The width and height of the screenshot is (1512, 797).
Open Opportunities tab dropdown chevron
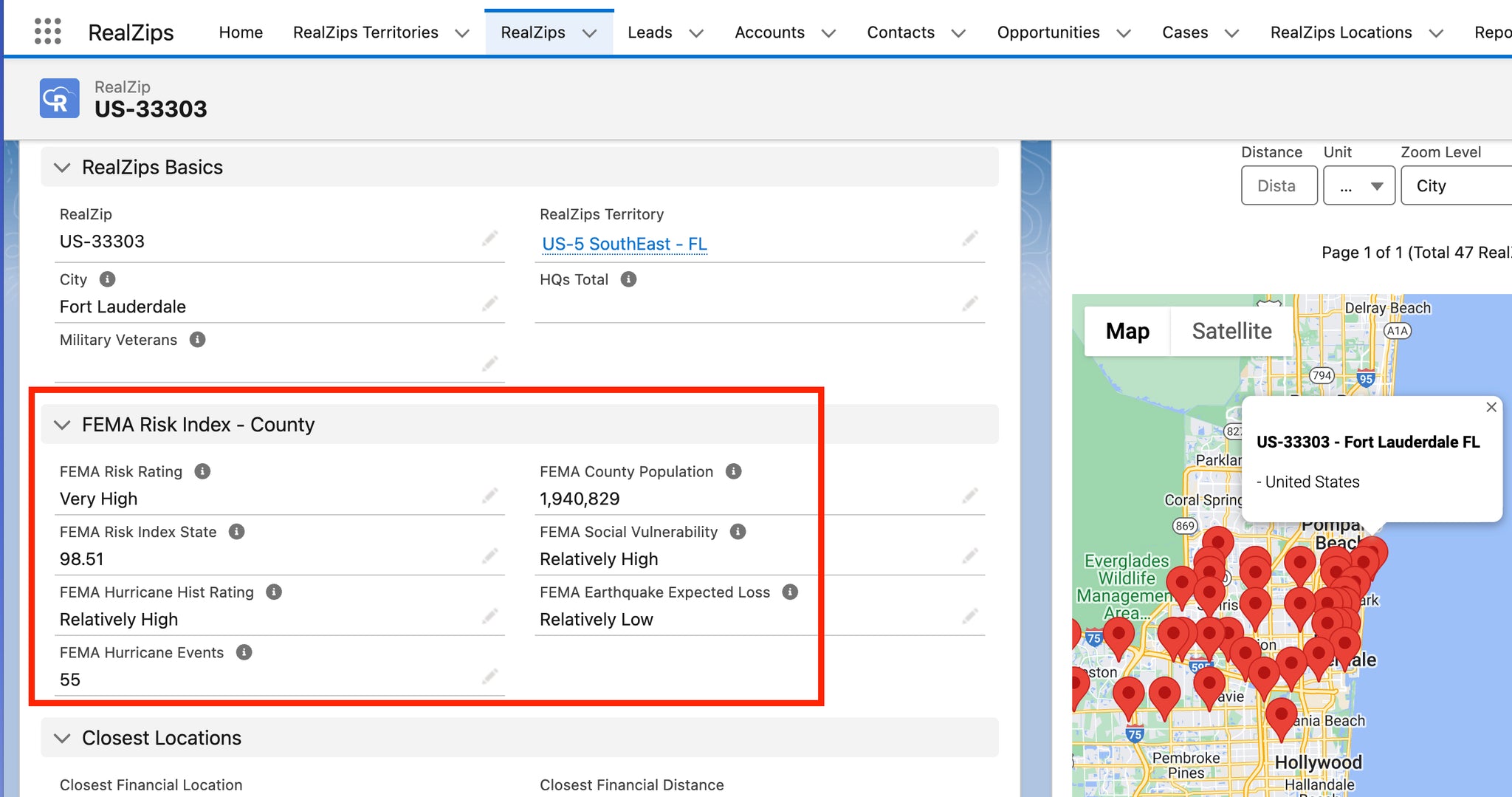coord(1124,33)
